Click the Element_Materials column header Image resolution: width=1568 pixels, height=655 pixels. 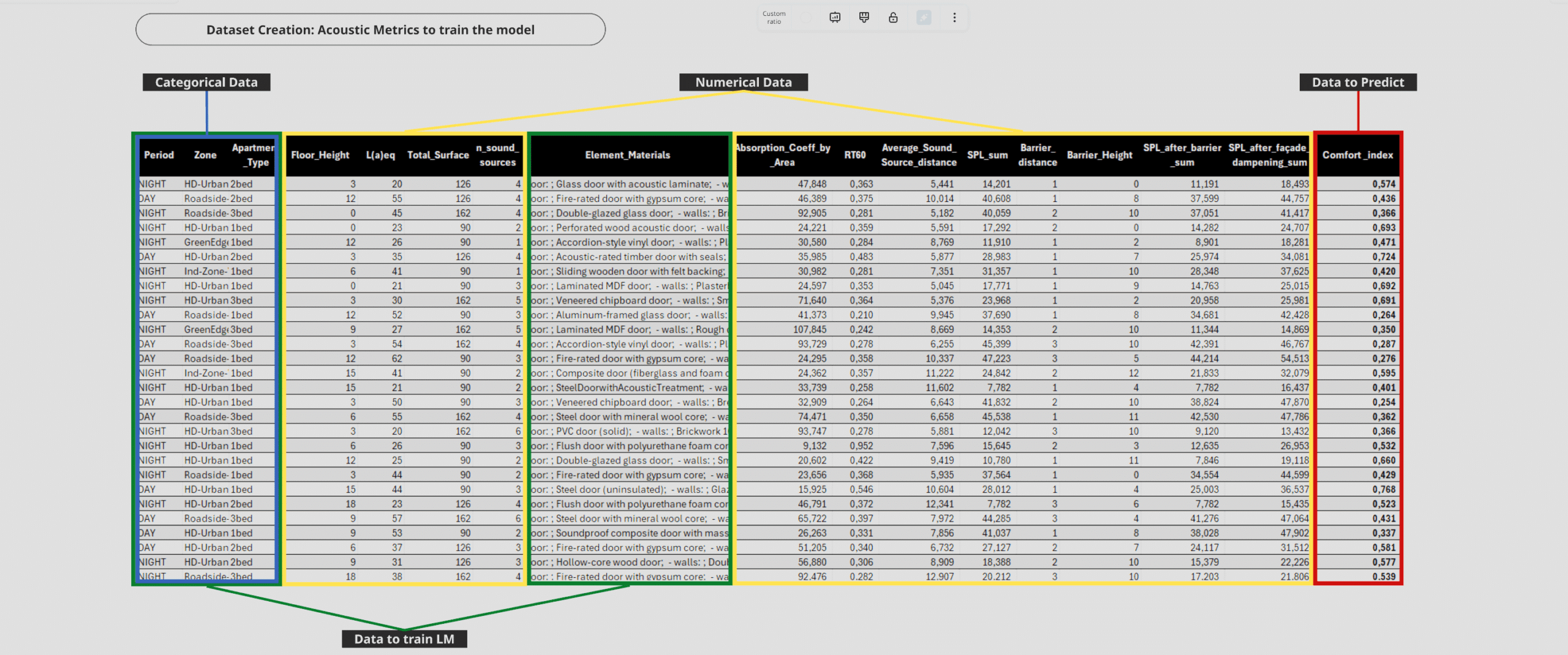pyautogui.click(x=628, y=155)
